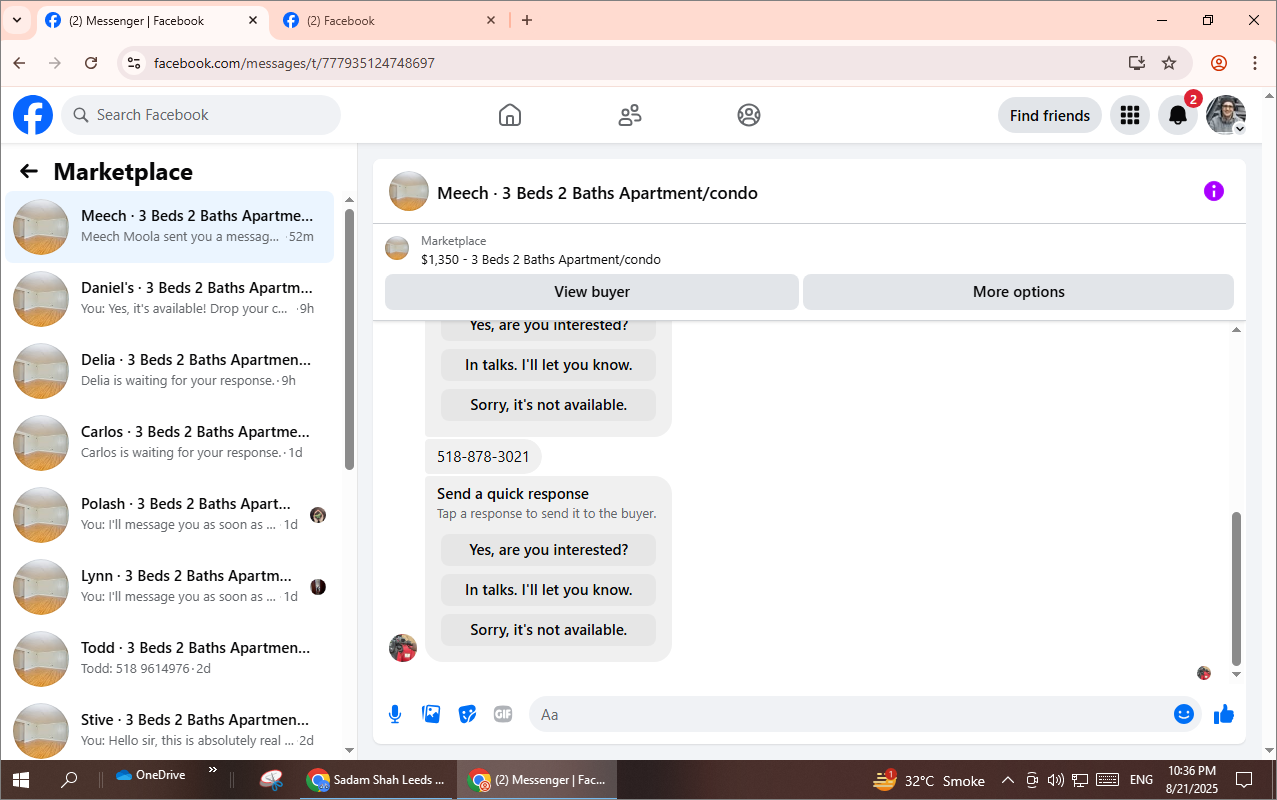Open Daniel's conversation in the list
Screen dimensions: 1277x800
pyautogui.click(x=170, y=299)
